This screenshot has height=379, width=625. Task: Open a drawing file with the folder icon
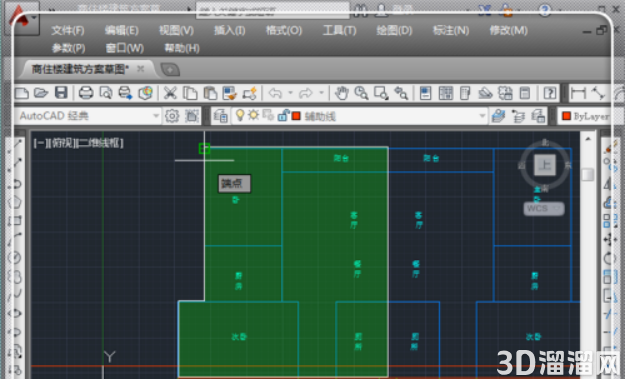pos(41,93)
